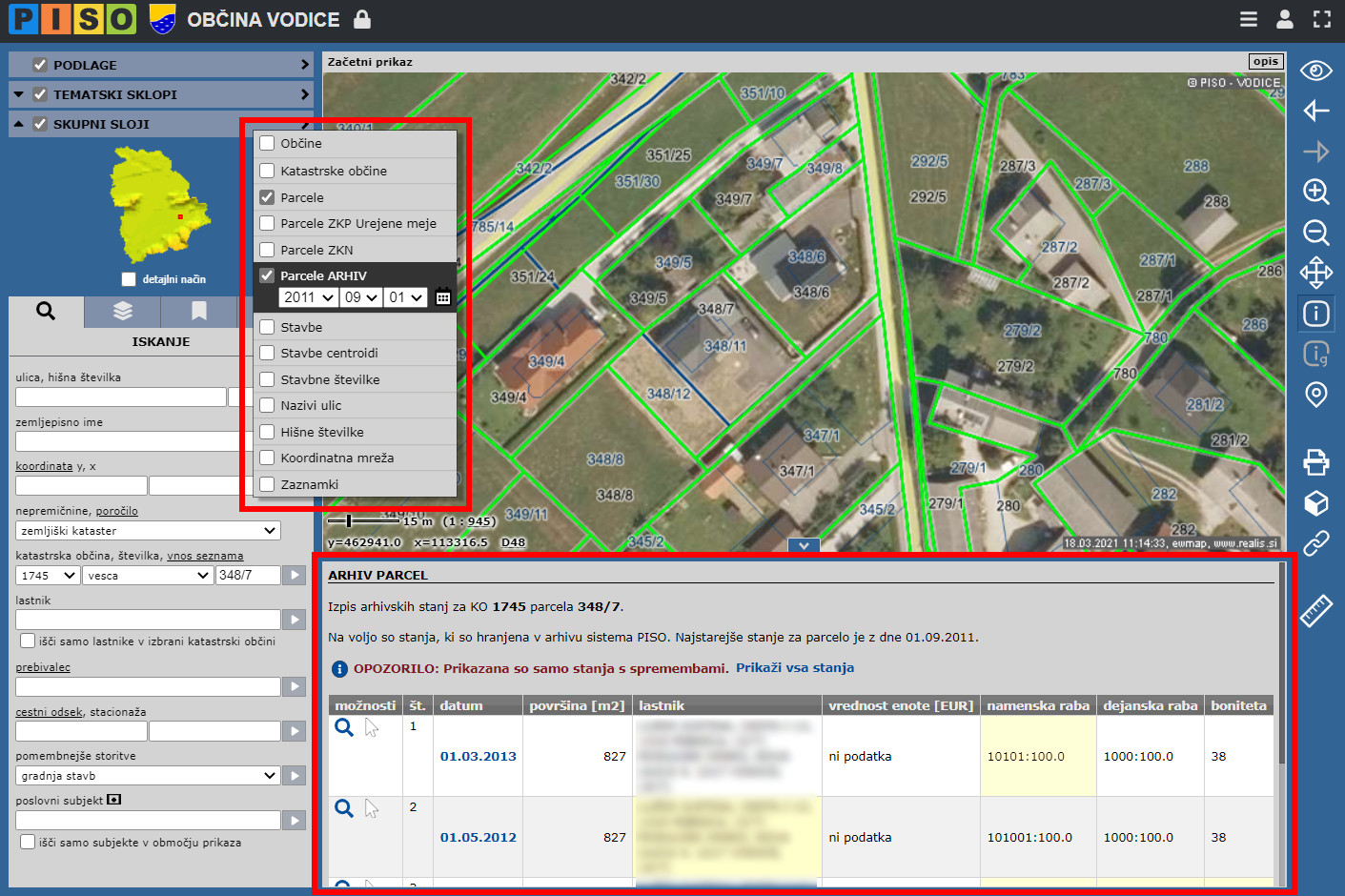This screenshot has width=1345, height=896.
Task: Go to next map view arrow
Action: tap(1316, 151)
